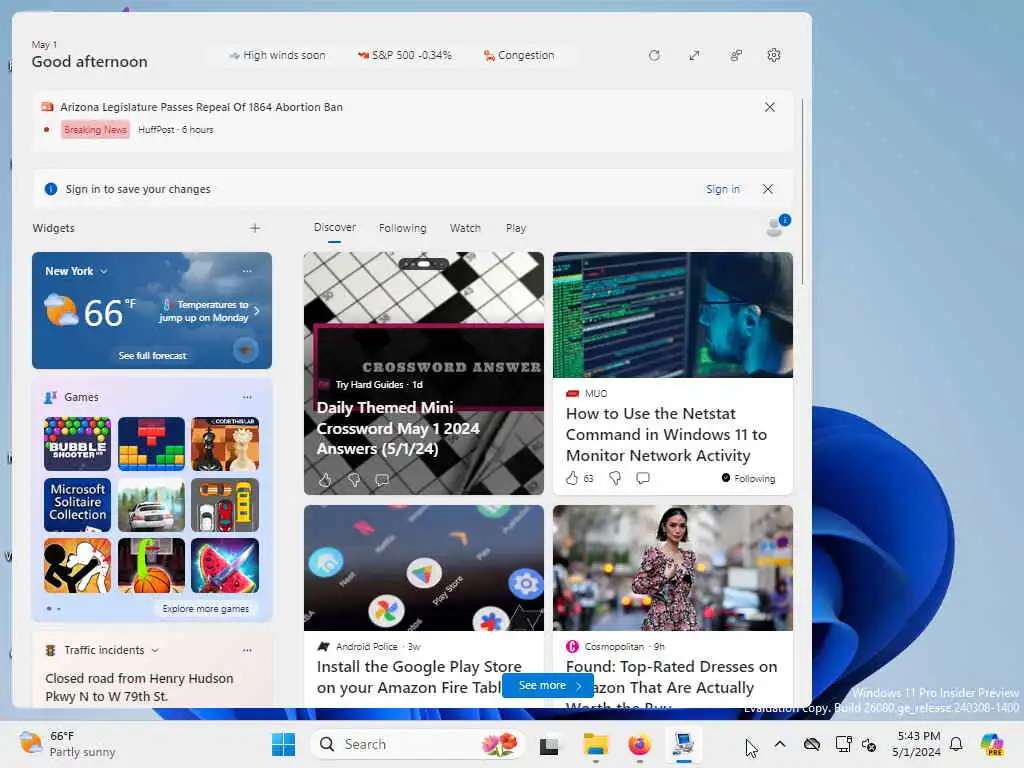Image resolution: width=1024 pixels, height=768 pixels.
Task: Launch the watermelon slicing game tile
Action: (x=225, y=566)
